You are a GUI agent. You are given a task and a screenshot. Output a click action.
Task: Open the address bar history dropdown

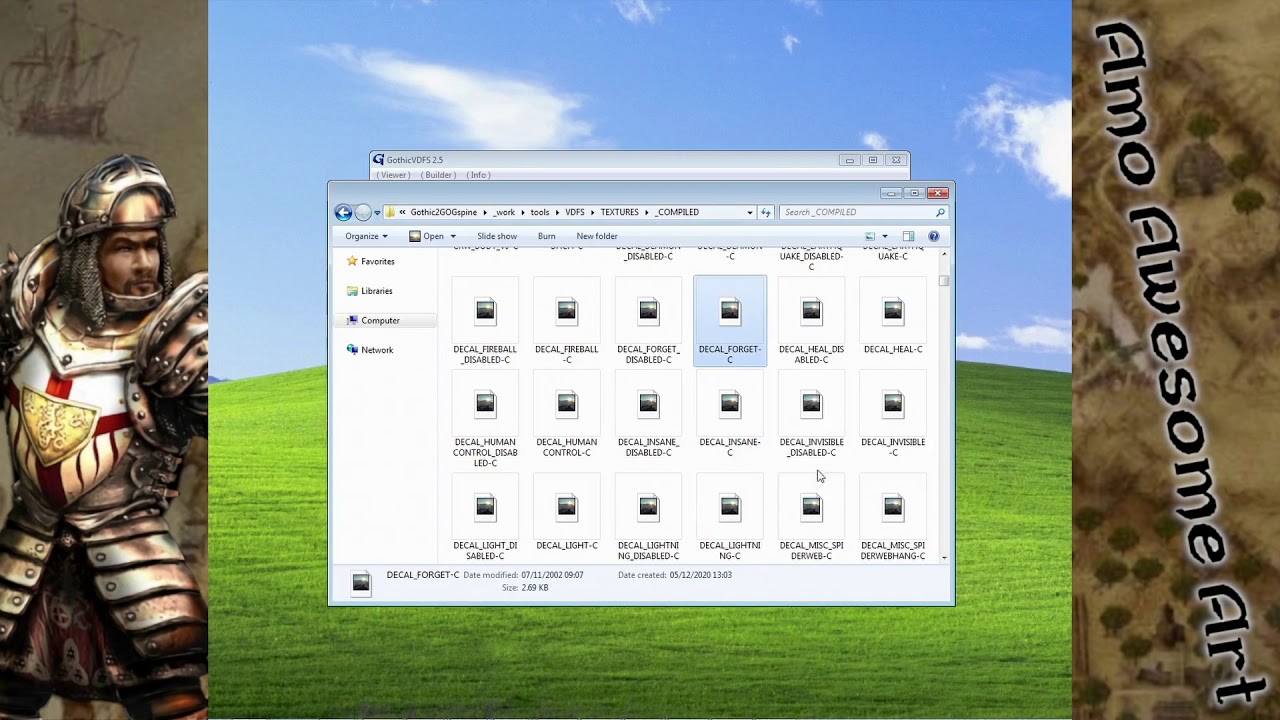[750, 212]
